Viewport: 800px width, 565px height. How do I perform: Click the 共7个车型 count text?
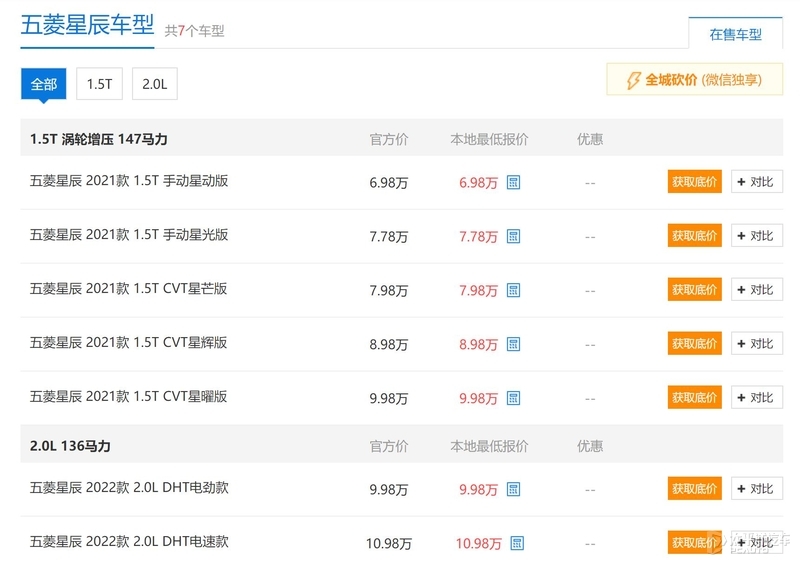click(x=194, y=31)
